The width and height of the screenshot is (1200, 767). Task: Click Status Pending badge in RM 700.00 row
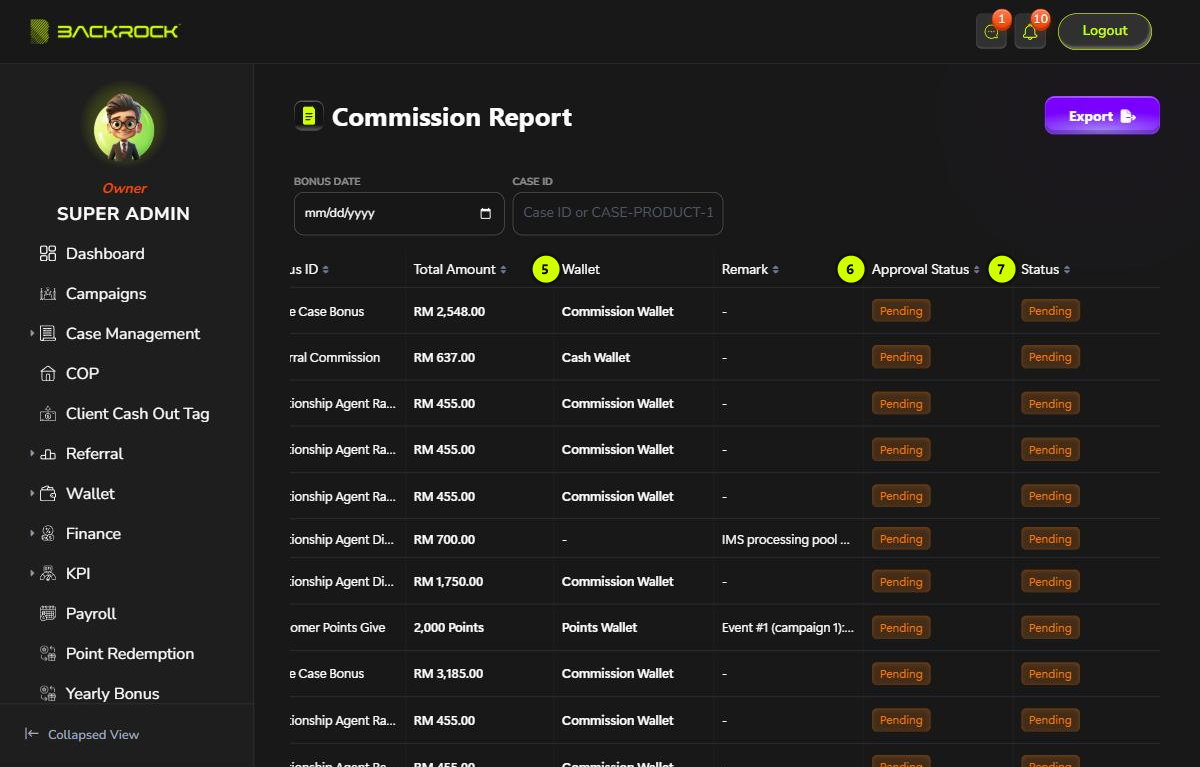click(1050, 539)
